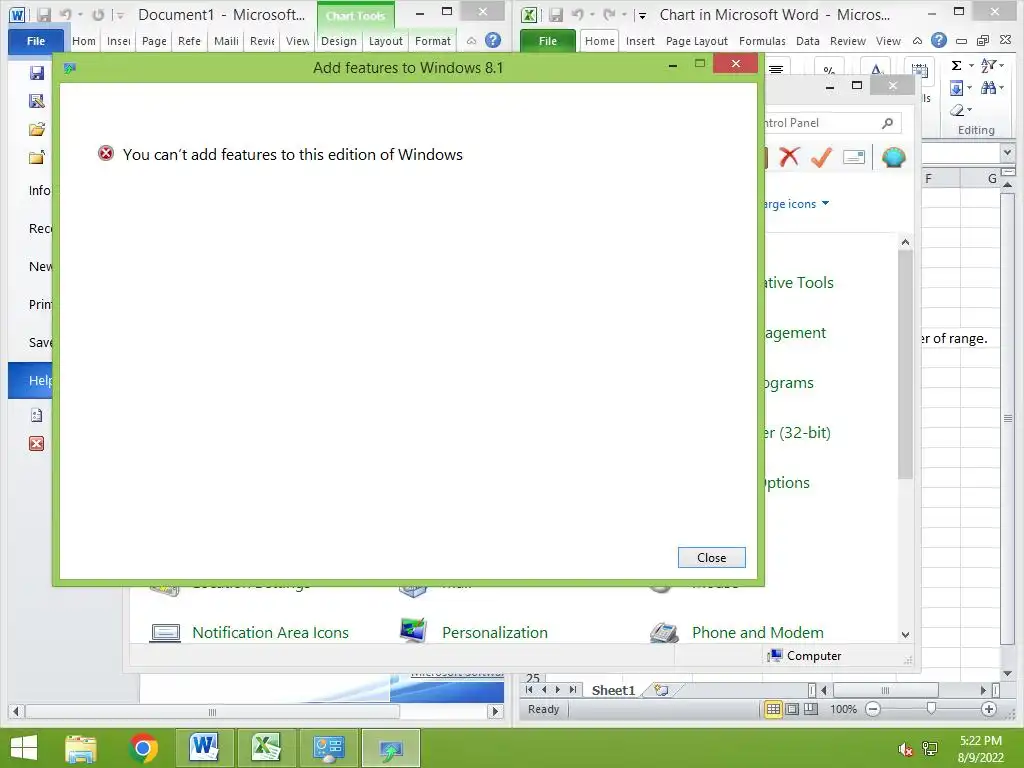Image resolution: width=1024 pixels, height=768 pixels.
Task: Open Word Chart Tools Layout tab
Action: point(385,40)
